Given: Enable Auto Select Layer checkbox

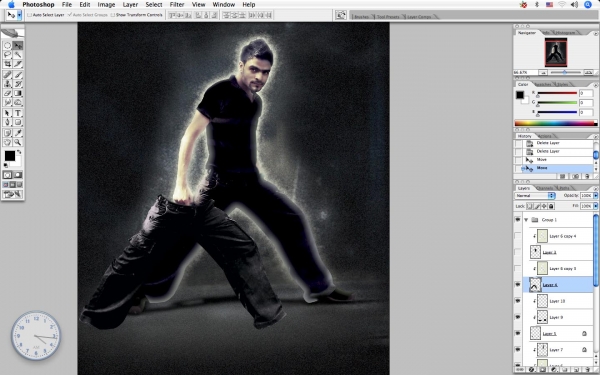Looking at the screenshot, I should (x=29, y=15).
